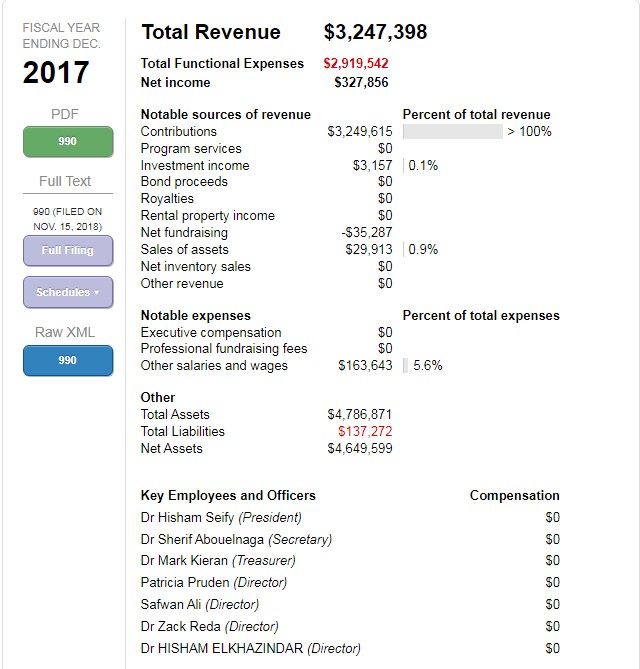This screenshot has width=640, height=669.
Task: Select Dr Sherif Abouelnaga (Secretary) entry
Action: point(236,539)
